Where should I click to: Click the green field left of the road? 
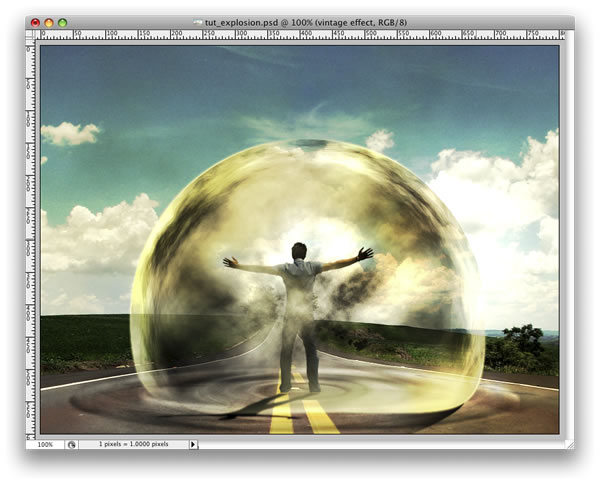click(86, 341)
